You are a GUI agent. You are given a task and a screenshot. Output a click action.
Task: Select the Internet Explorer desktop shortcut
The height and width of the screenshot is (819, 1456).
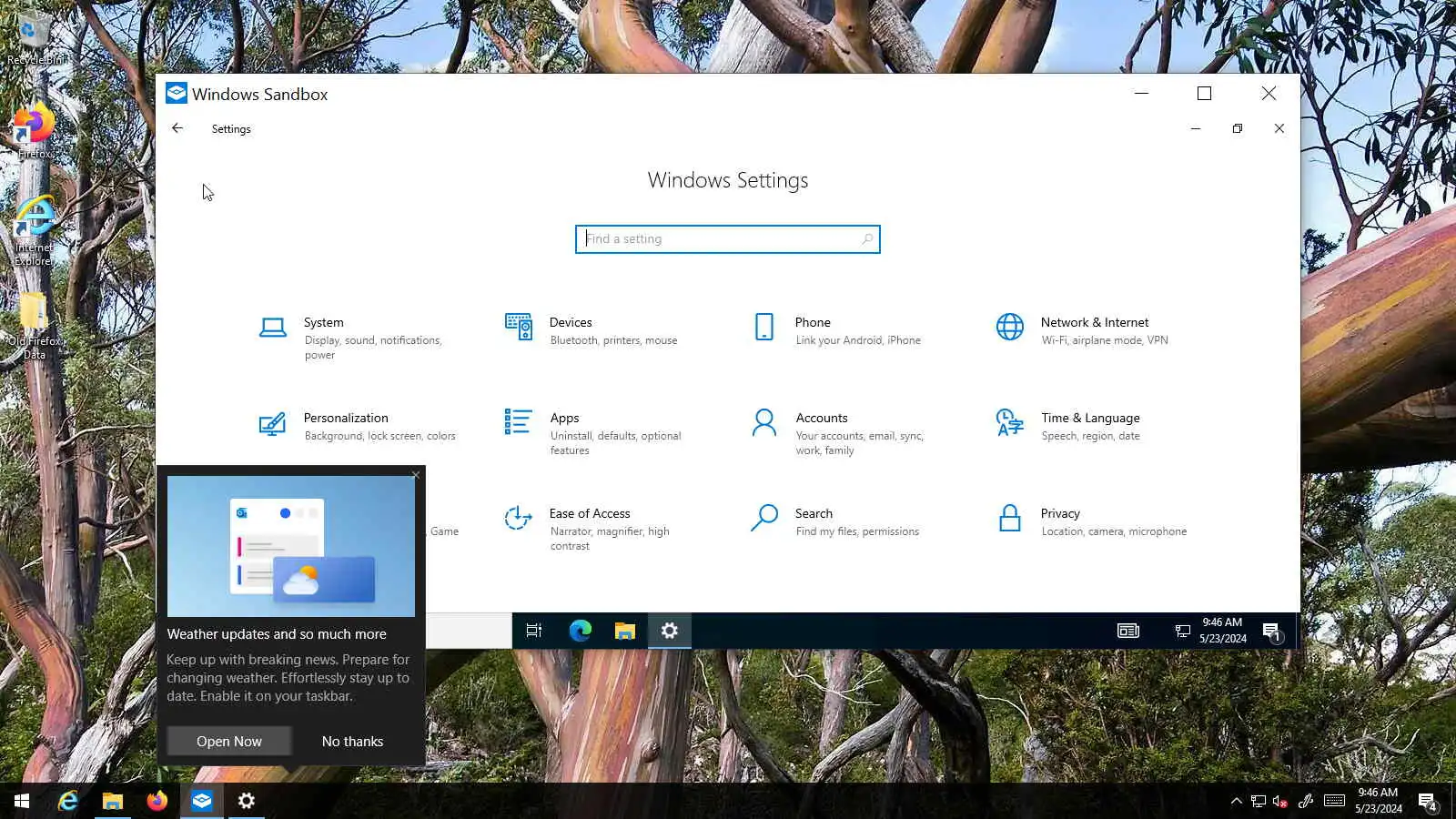point(35,231)
